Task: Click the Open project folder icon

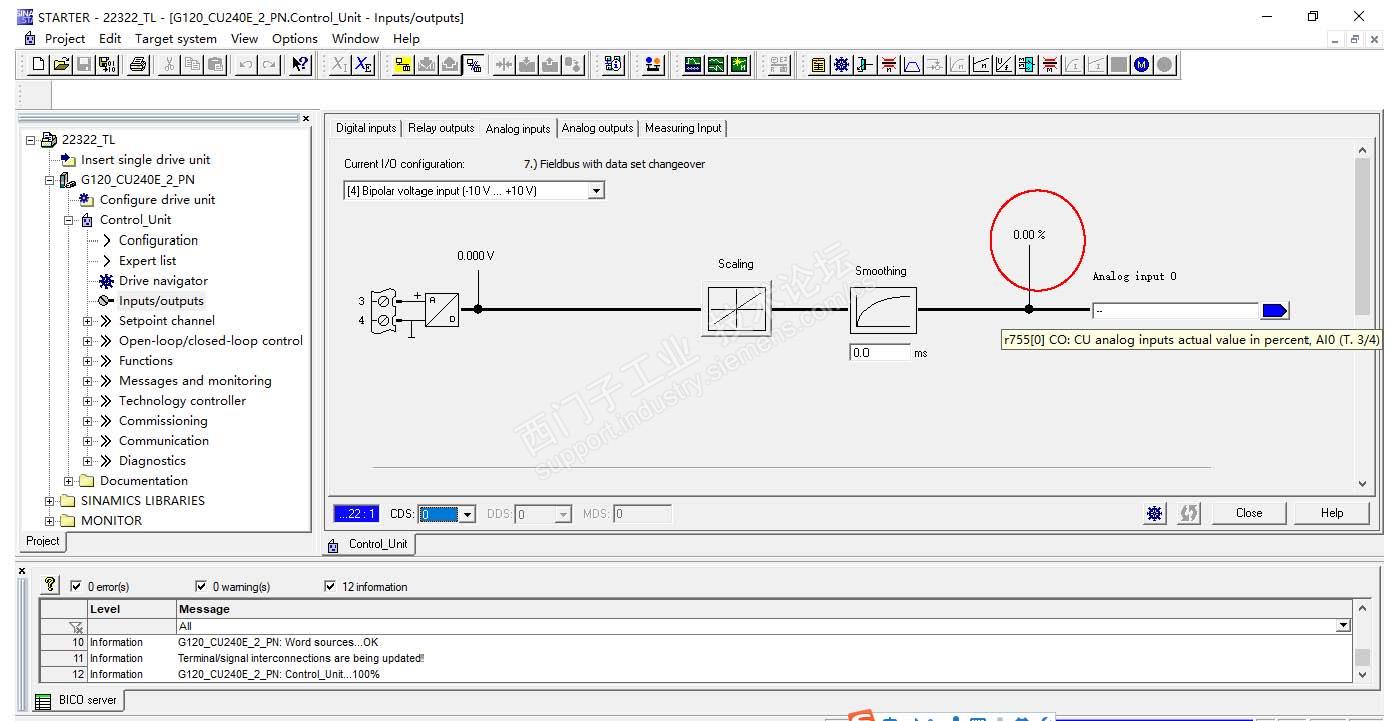Action: [x=61, y=65]
